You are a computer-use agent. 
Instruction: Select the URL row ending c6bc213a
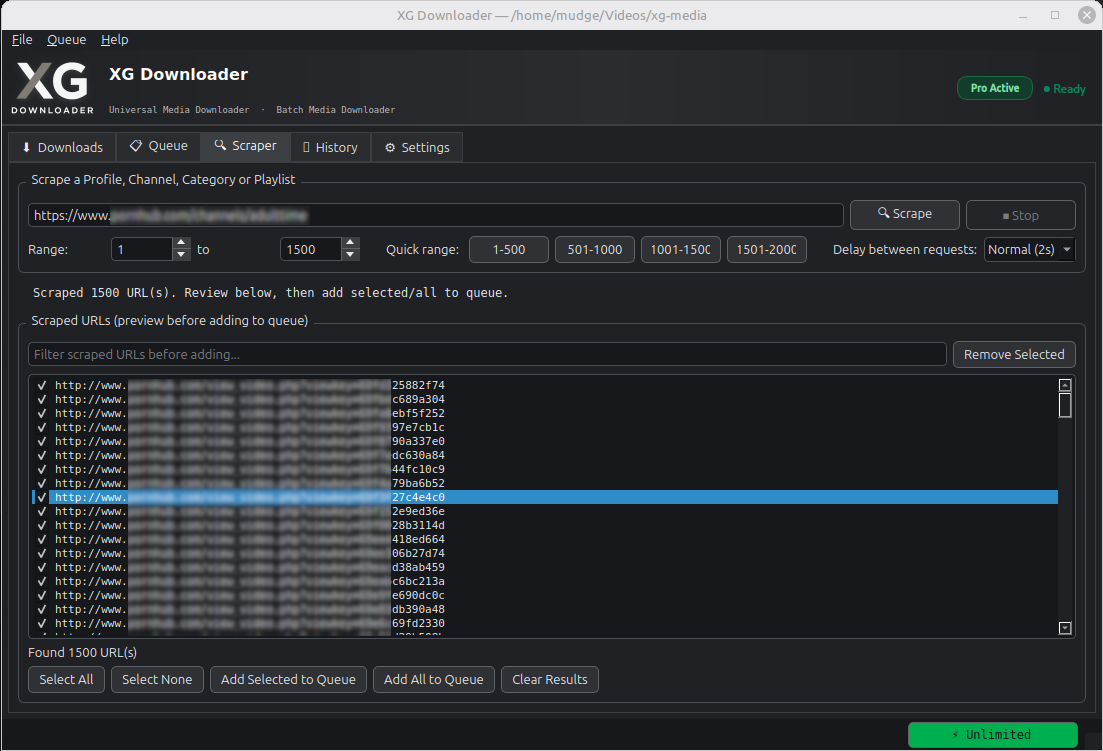[x=545, y=582]
